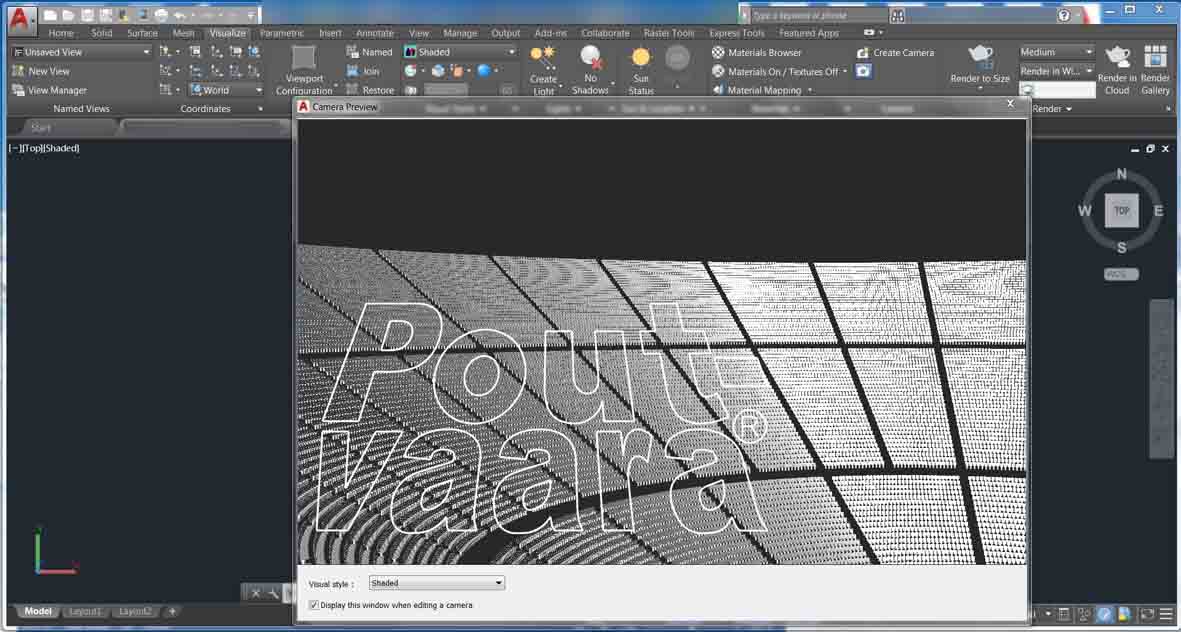Viewport: 1181px width, 632px height.
Task: Click the Material Mapping icon
Action: [x=718, y=90]
